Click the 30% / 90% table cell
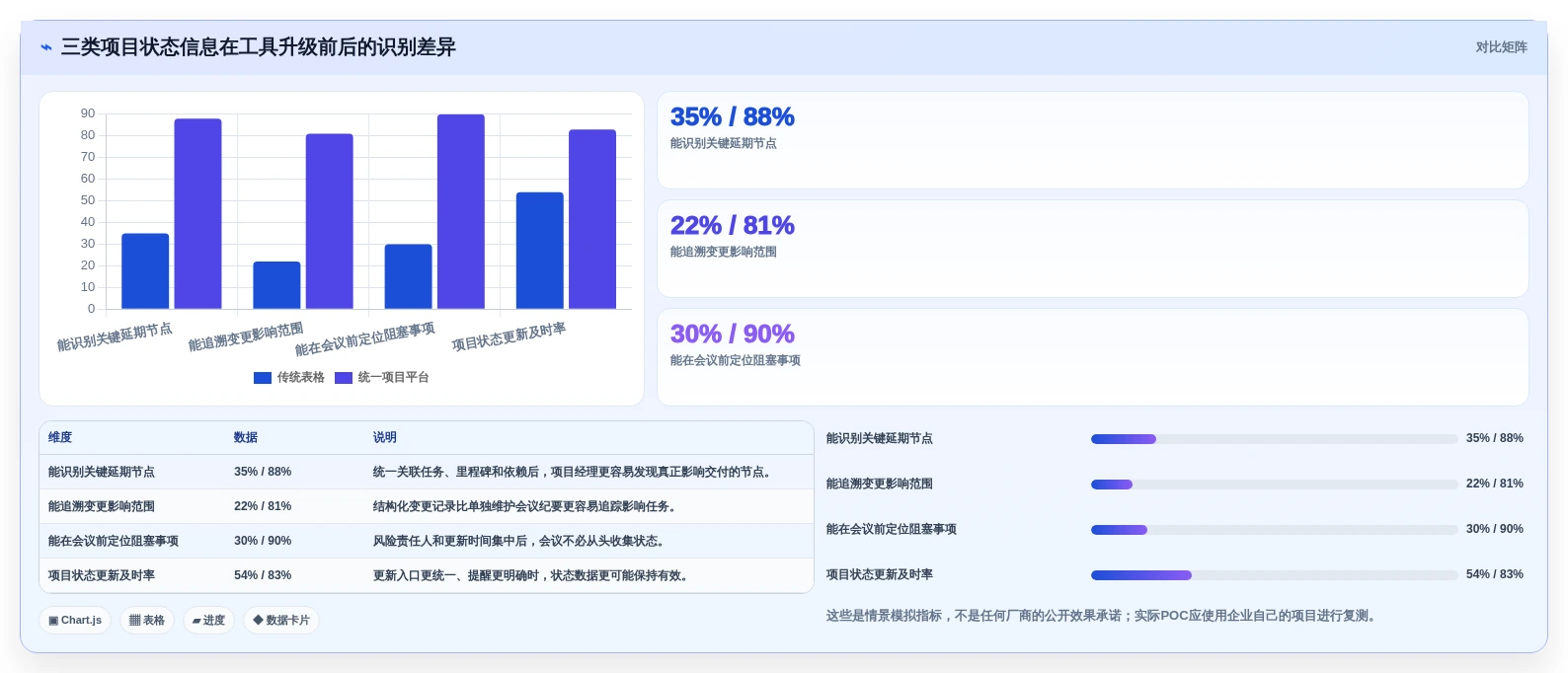The image size is (1568, 673). click(263, 541)
